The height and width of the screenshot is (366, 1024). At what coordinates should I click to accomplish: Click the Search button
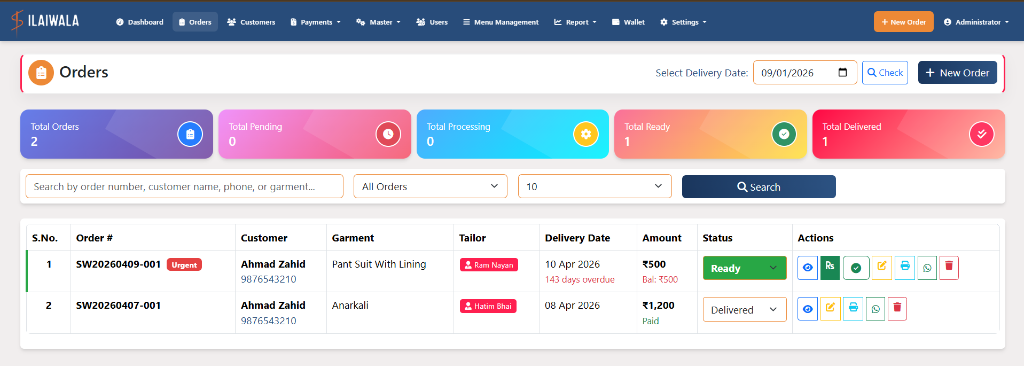tap(759, 186)
